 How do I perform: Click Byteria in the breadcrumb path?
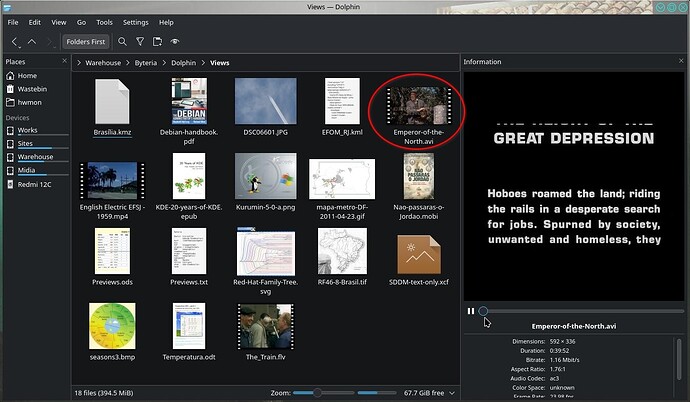[x=146, y=63]
